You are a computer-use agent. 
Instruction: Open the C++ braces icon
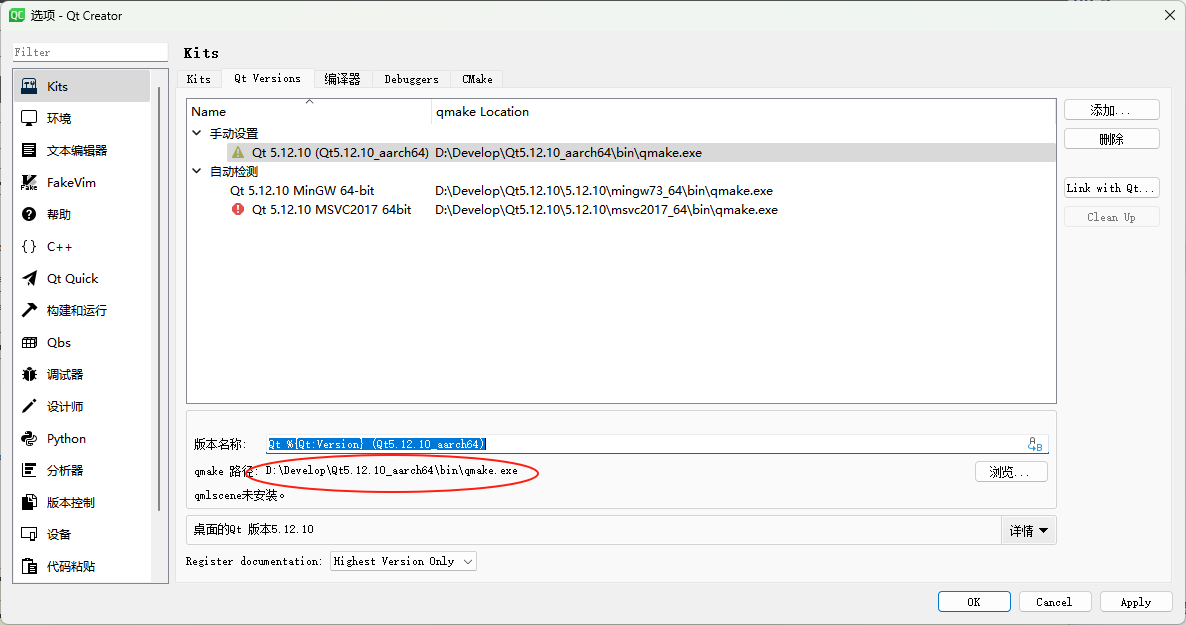coord(29,246)
